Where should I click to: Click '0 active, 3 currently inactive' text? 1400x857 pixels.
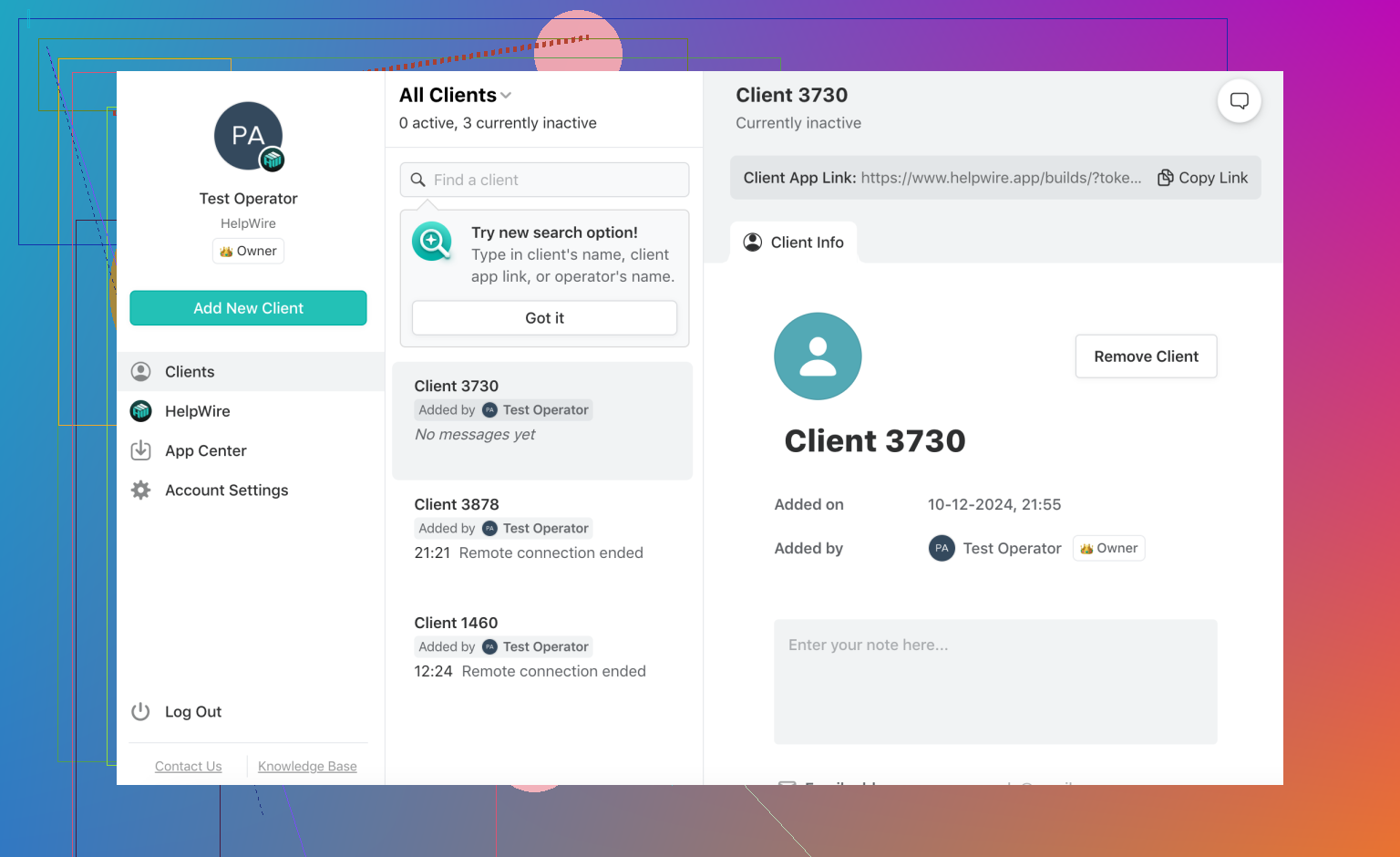(498, 123)
